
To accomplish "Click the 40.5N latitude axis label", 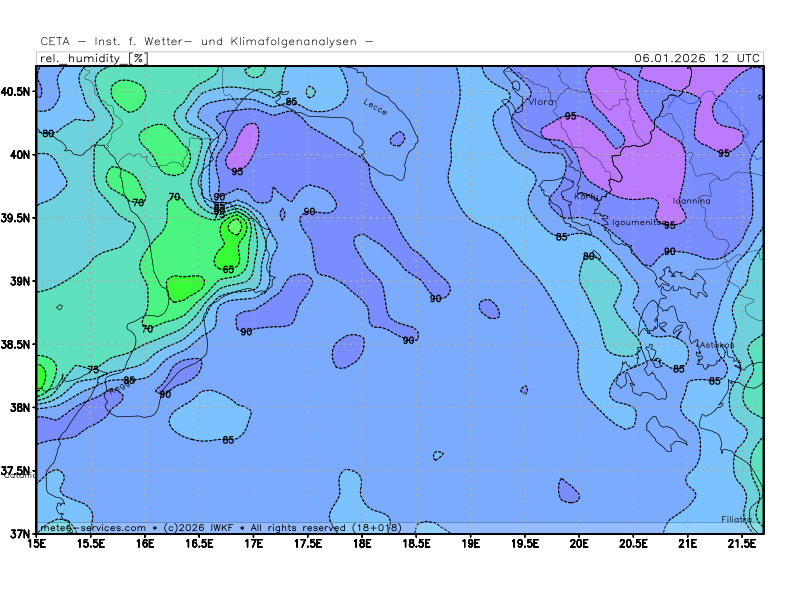I will pyautogui.click(x=17, y=91).
